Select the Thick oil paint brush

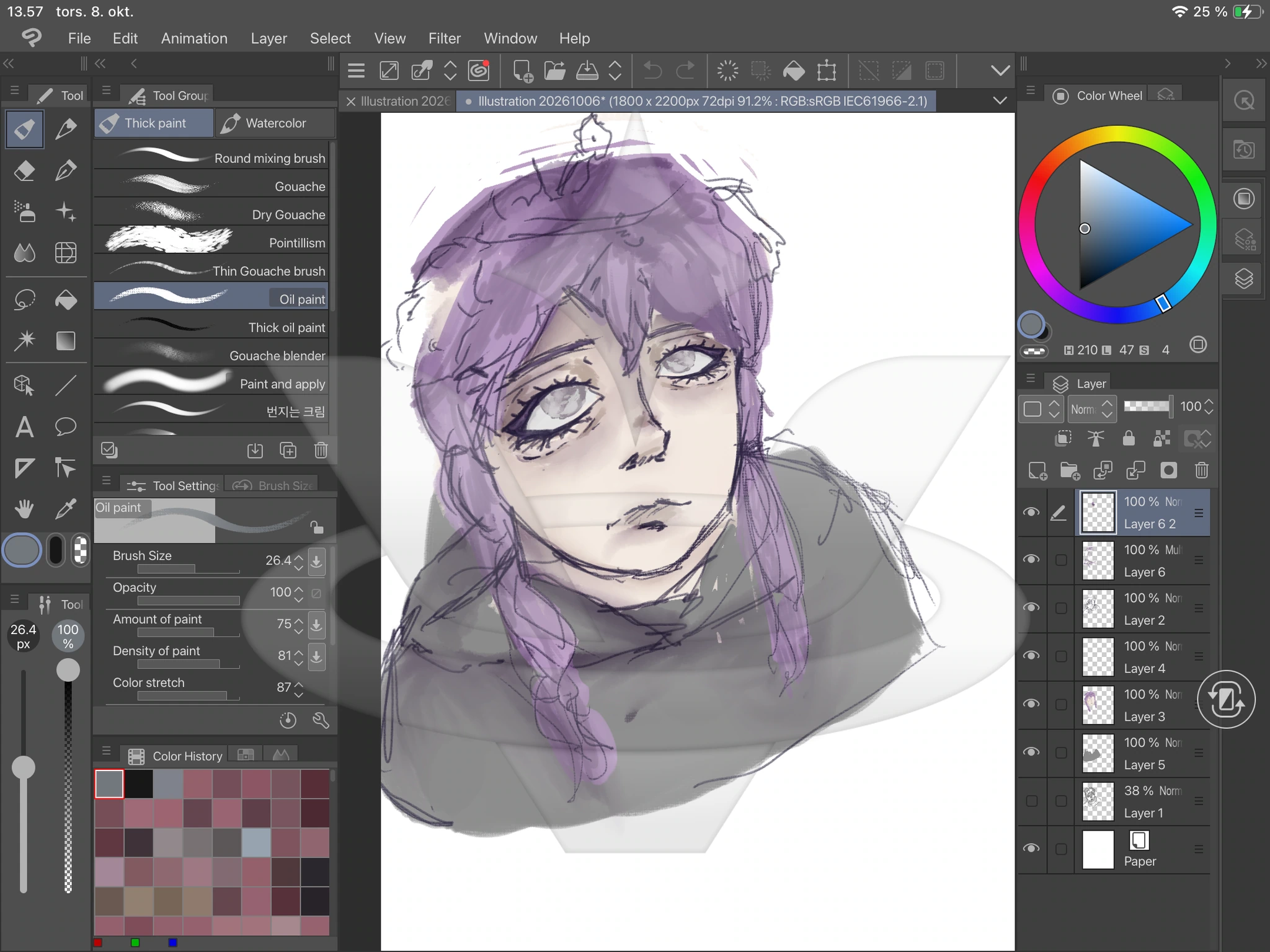point(211,327)
